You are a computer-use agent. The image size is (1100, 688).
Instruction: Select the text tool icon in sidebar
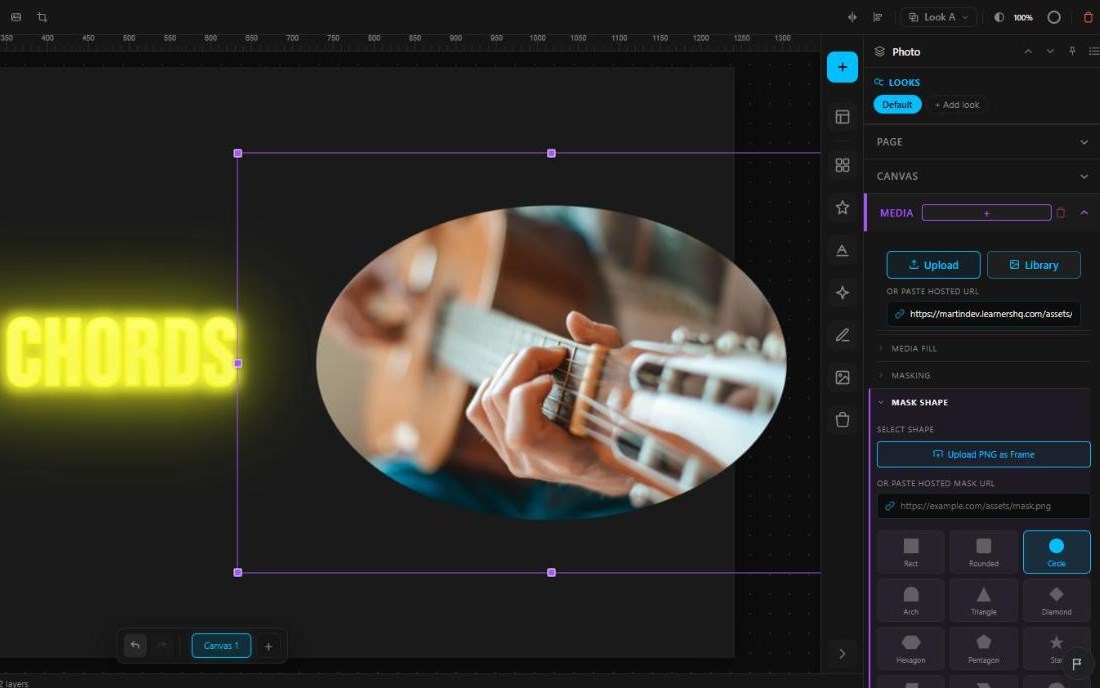click(843, 250)
